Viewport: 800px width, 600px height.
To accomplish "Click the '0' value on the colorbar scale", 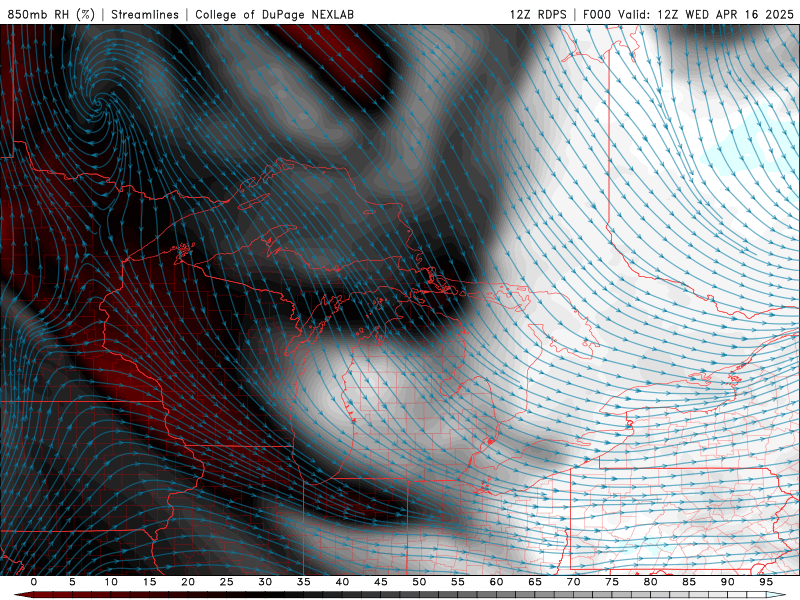I will (34, 582).
